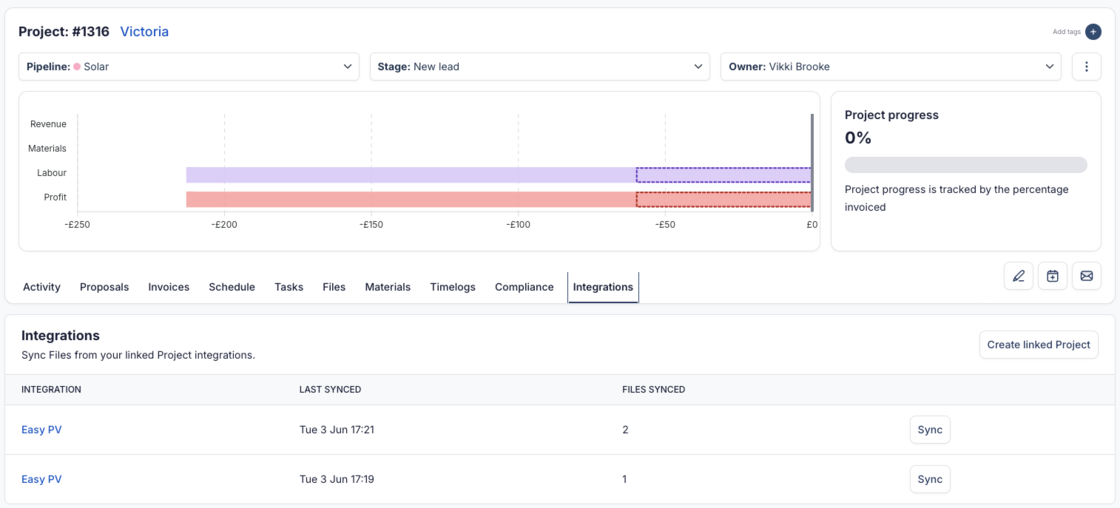Click the calendar schedule icon

pos(1052,276)
